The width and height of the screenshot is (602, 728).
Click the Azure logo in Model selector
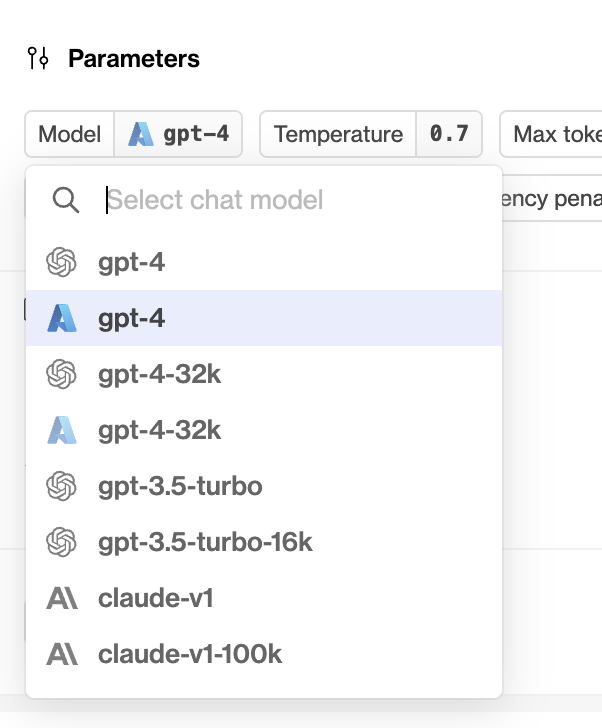(141, 134)
